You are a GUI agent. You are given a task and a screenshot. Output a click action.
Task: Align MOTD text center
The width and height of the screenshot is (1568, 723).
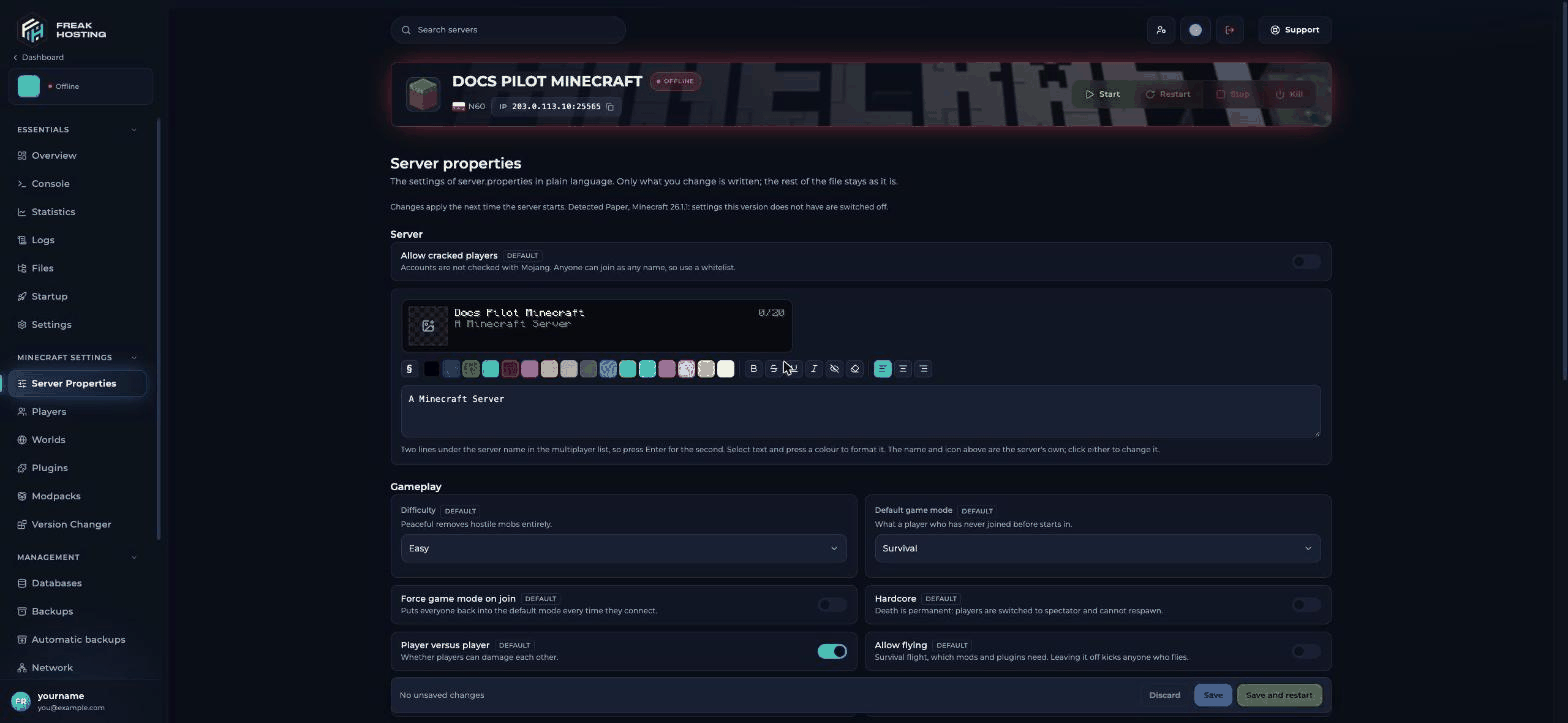(903, 369)
